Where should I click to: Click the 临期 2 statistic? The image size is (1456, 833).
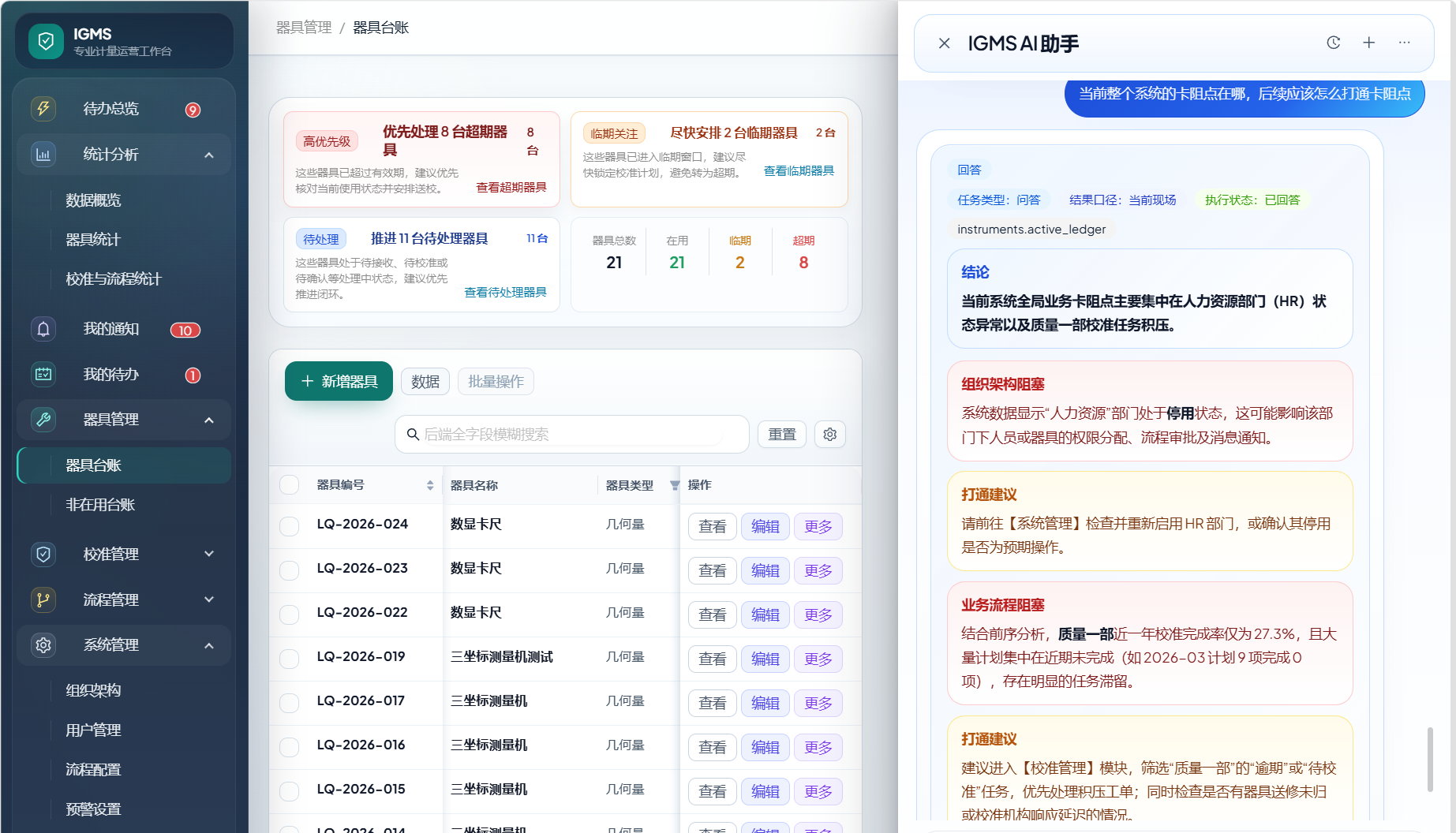[x=740, y=253]
